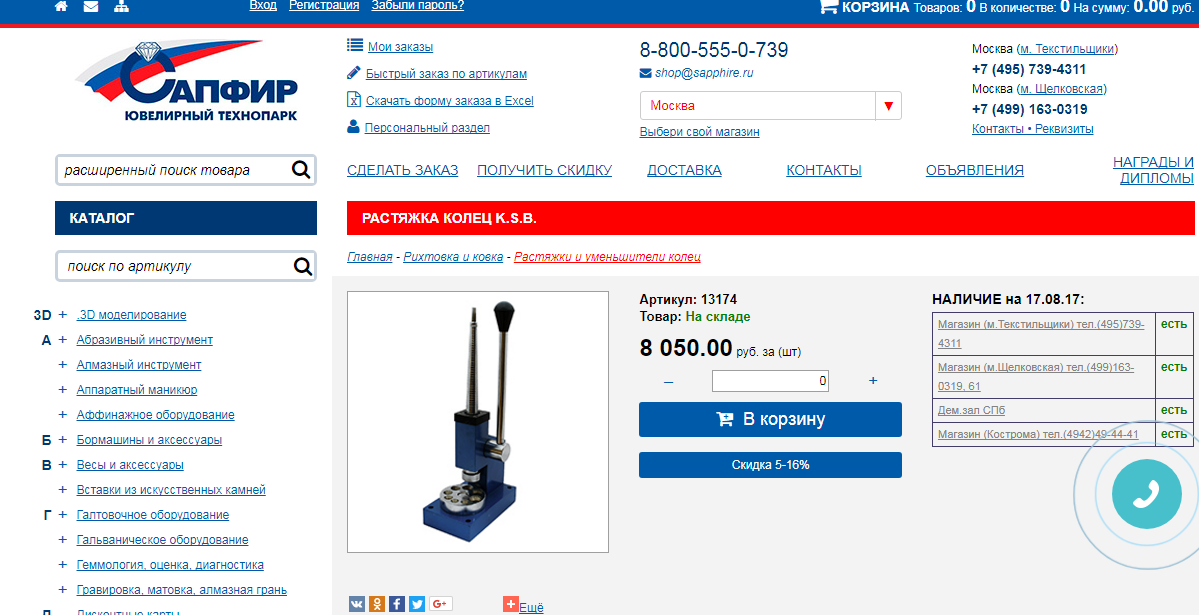Share via the Facebook icon
The width and height of the screenshot is (1199, 615).
tap(397, 604)
